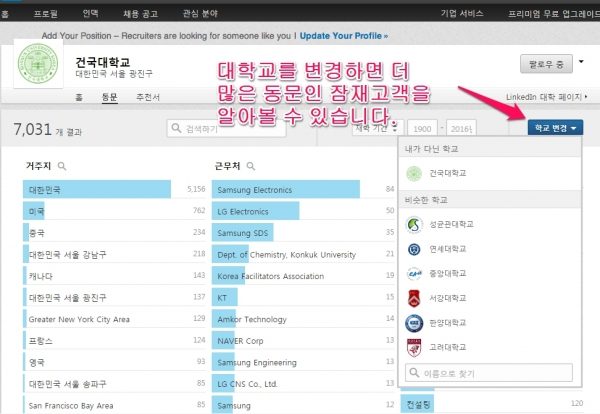Filter by Korea Facilitators Association row
Screen dimensions: 600x414
(x=303, y=276)
